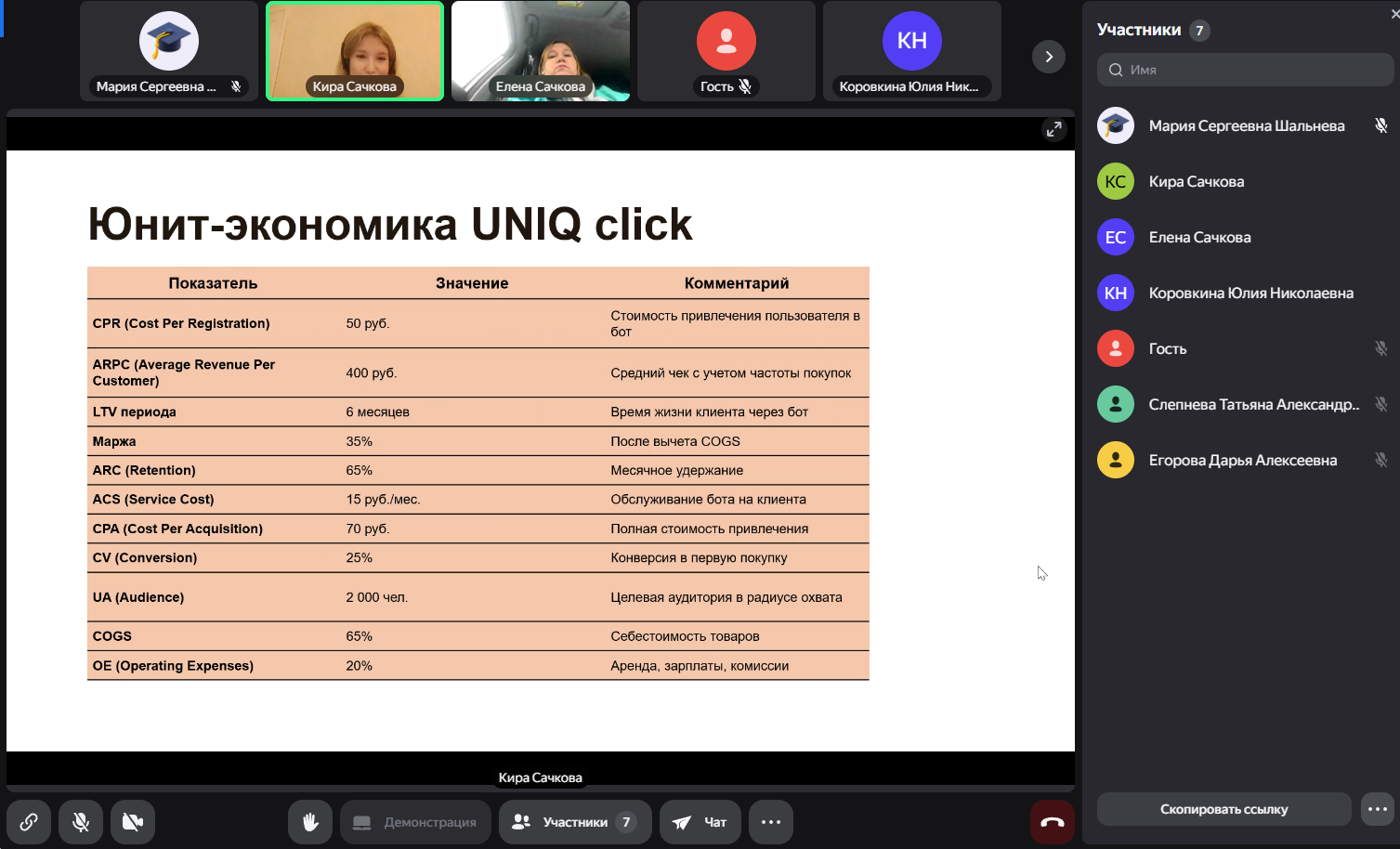Unmute the microphone in bottom toolbar
Image resolution: width=1400 pixels, height=849 pixels.
(x=81, y=822)
